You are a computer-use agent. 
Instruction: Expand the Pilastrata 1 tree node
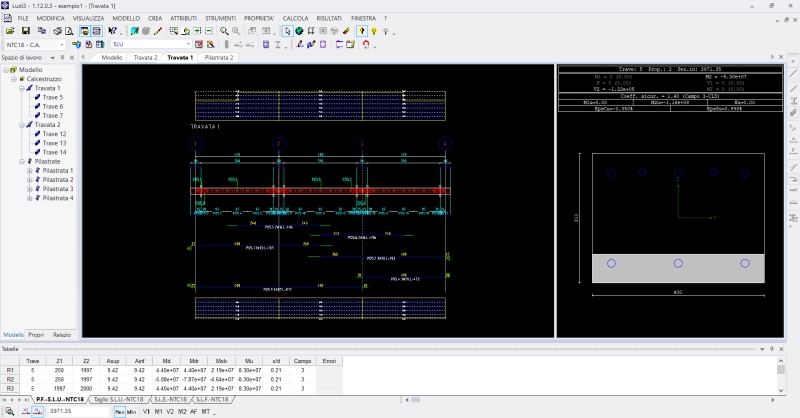[30, 171]
